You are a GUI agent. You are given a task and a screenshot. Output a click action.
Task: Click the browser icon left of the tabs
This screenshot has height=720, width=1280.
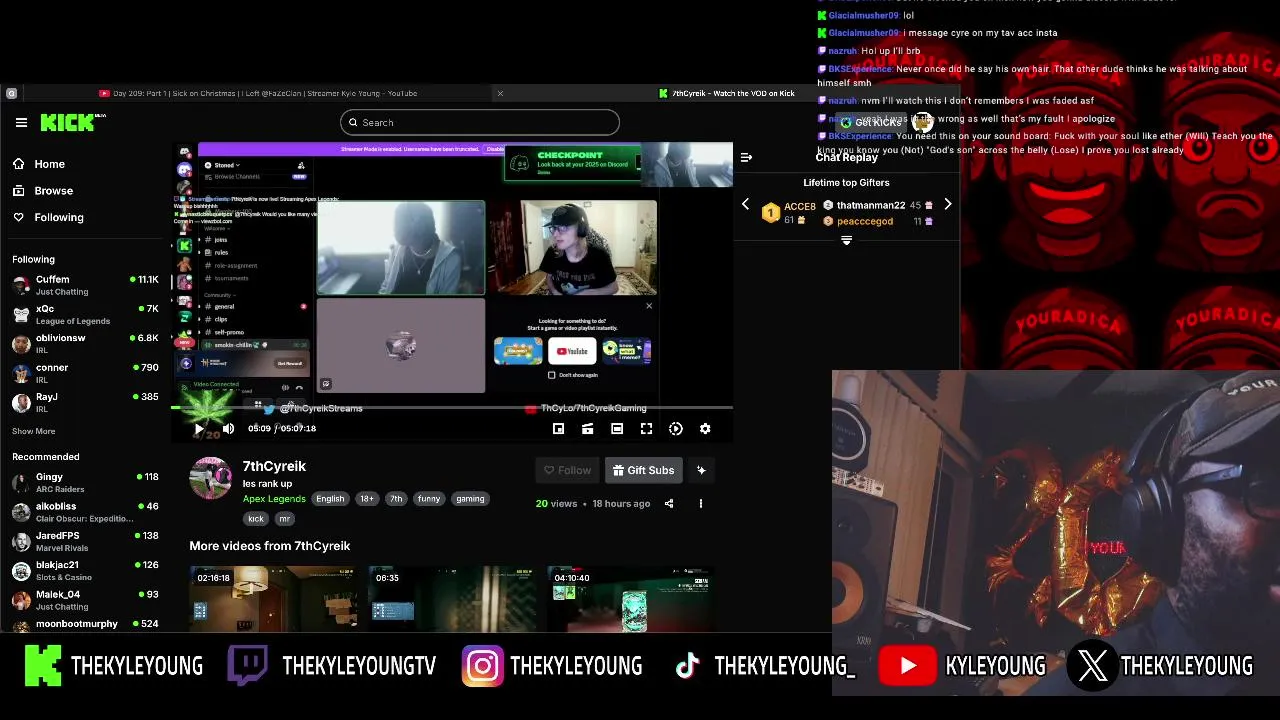(x=11, y=93)
